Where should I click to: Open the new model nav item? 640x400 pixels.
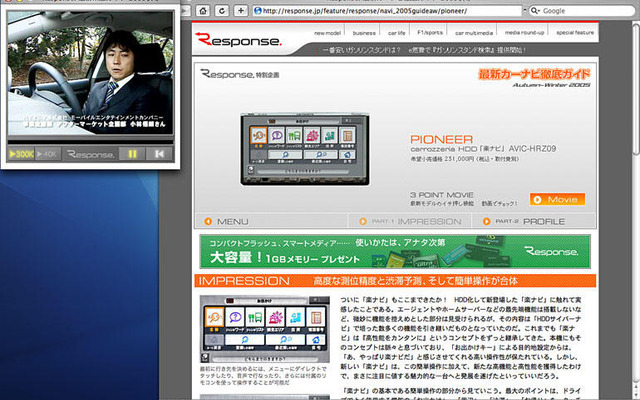[x=327, y=33]
